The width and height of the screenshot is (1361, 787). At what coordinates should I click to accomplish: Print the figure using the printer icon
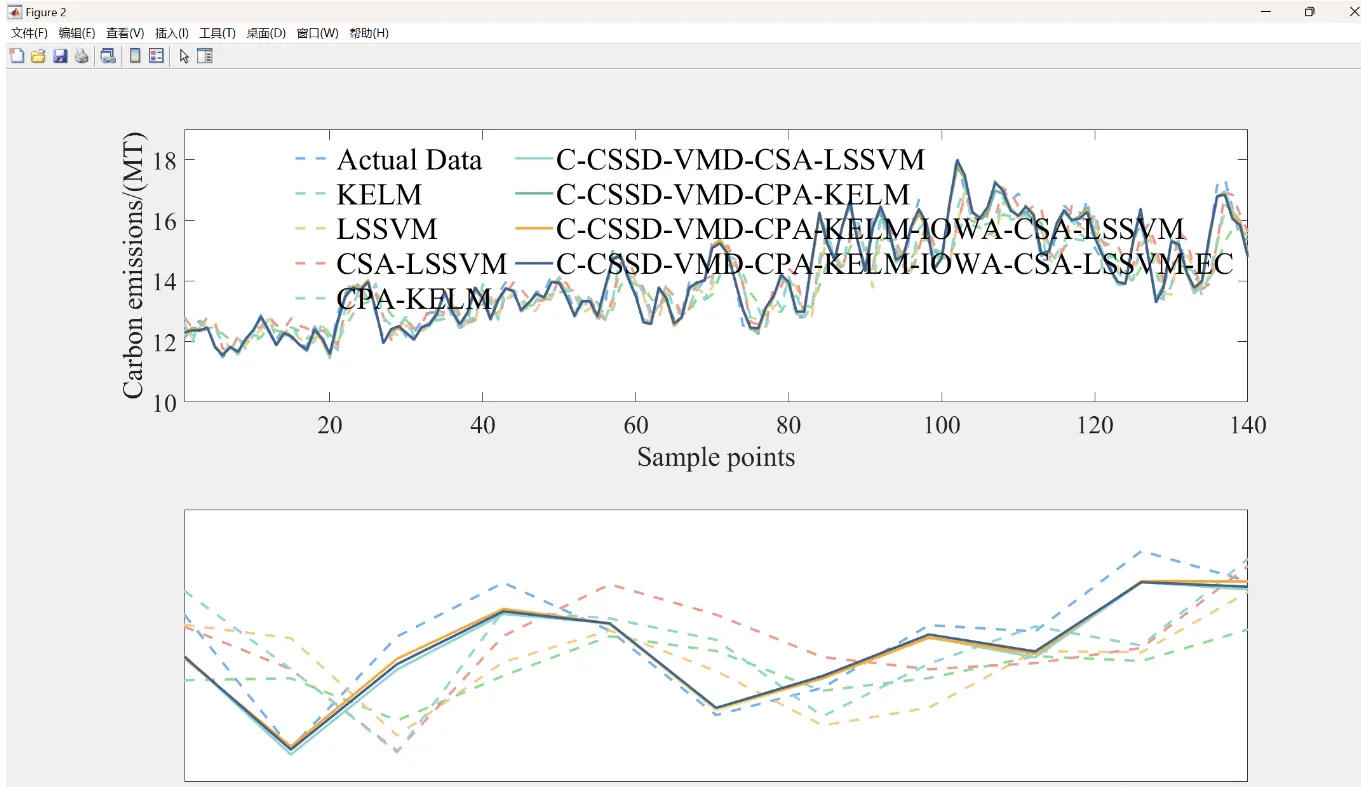[x=81, y=56]
